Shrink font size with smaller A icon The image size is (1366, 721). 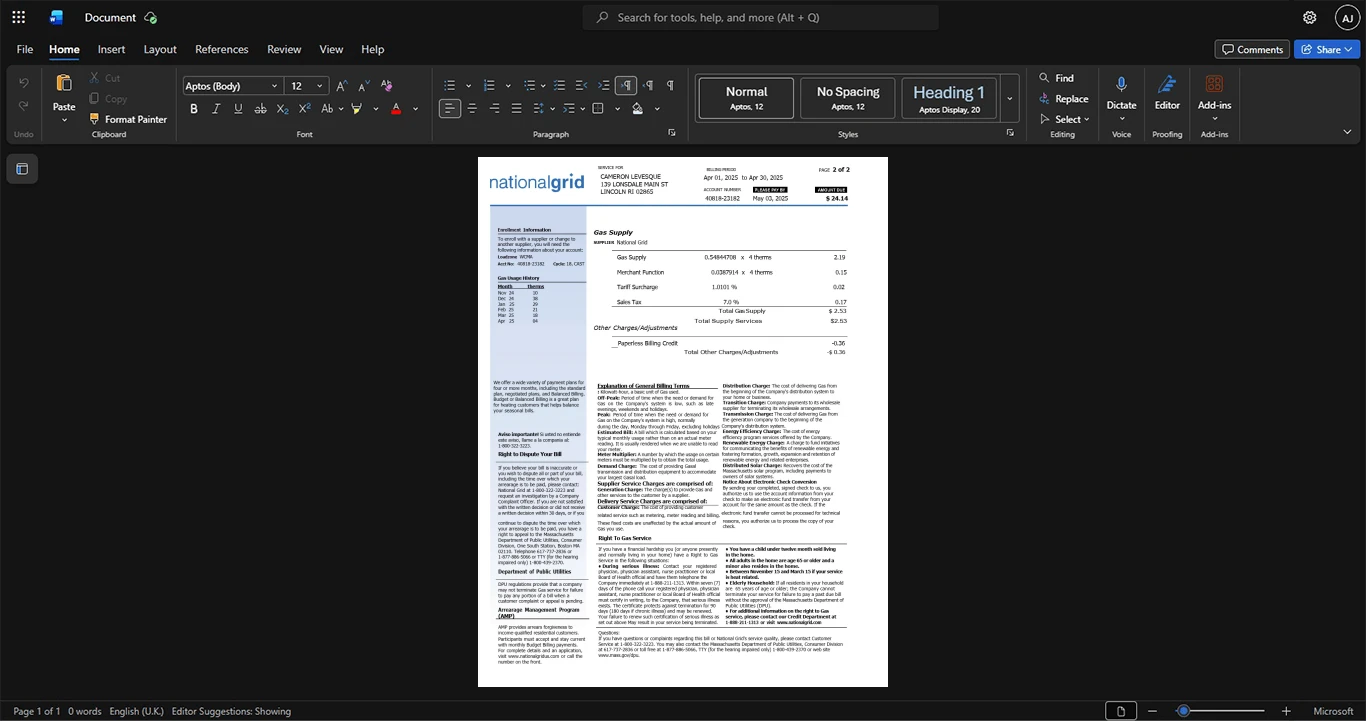364,86
